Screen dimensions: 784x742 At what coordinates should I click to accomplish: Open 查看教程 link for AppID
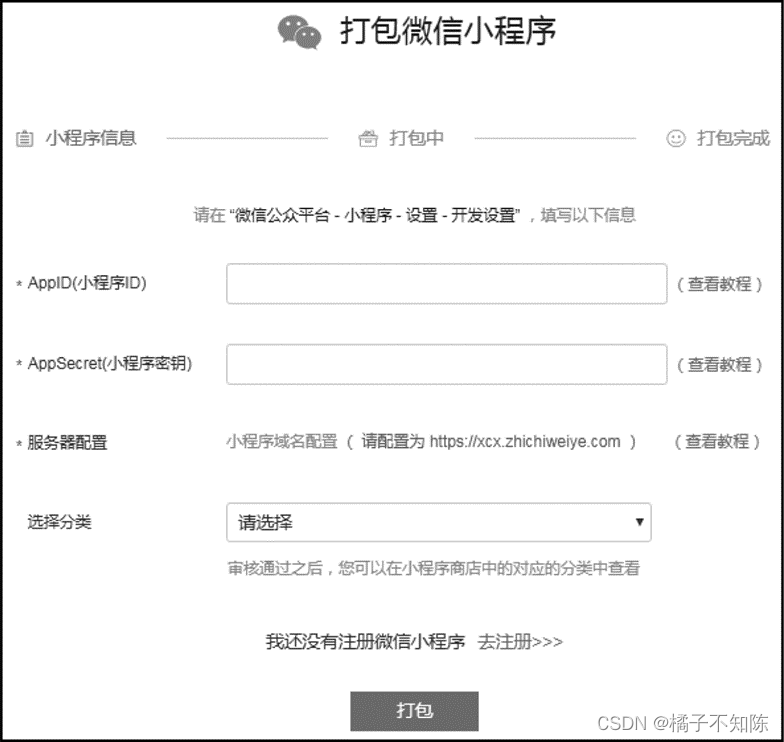coord(720,284)
